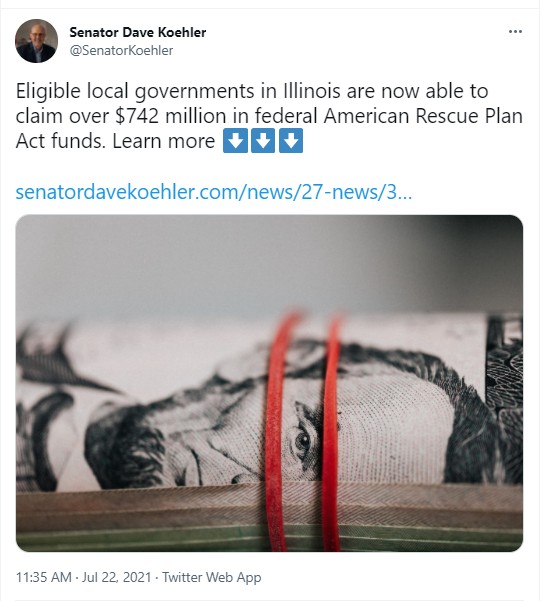The height and width of the screenshot is (601, 542).
Task: Open the Senator Dave Koehler display name
Action: [138, 33]
